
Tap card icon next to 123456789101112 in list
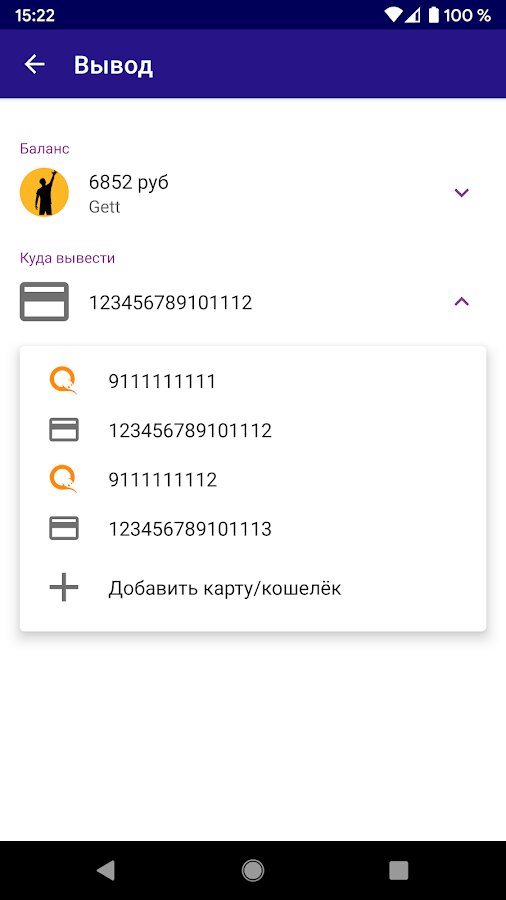click(x=64, y=430)
